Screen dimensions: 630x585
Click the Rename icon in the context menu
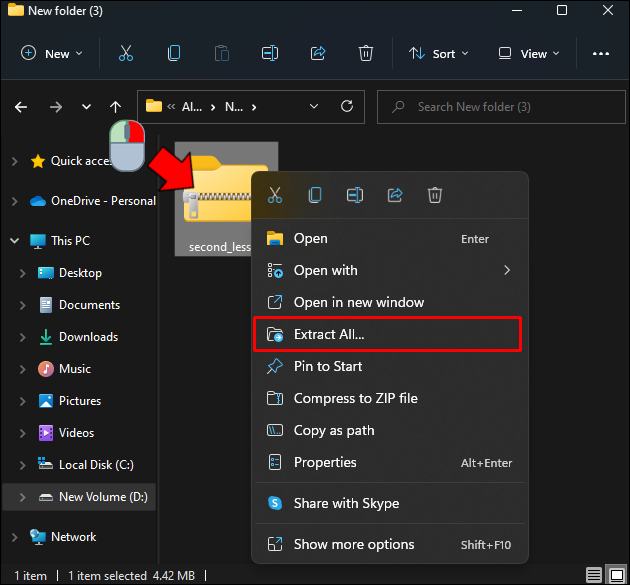(x=355, y=195)
